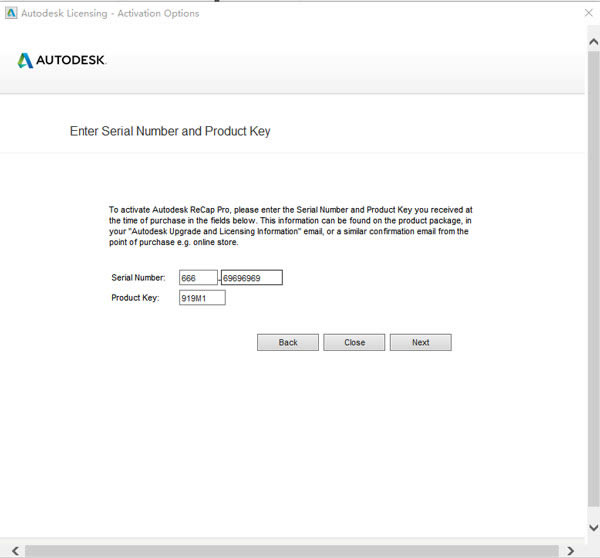Click the 'To activate Autodesk ReCap Pro' instruction paragraph
The height and width of the screenshot is (558, 600).
click(x=291, y=226)
